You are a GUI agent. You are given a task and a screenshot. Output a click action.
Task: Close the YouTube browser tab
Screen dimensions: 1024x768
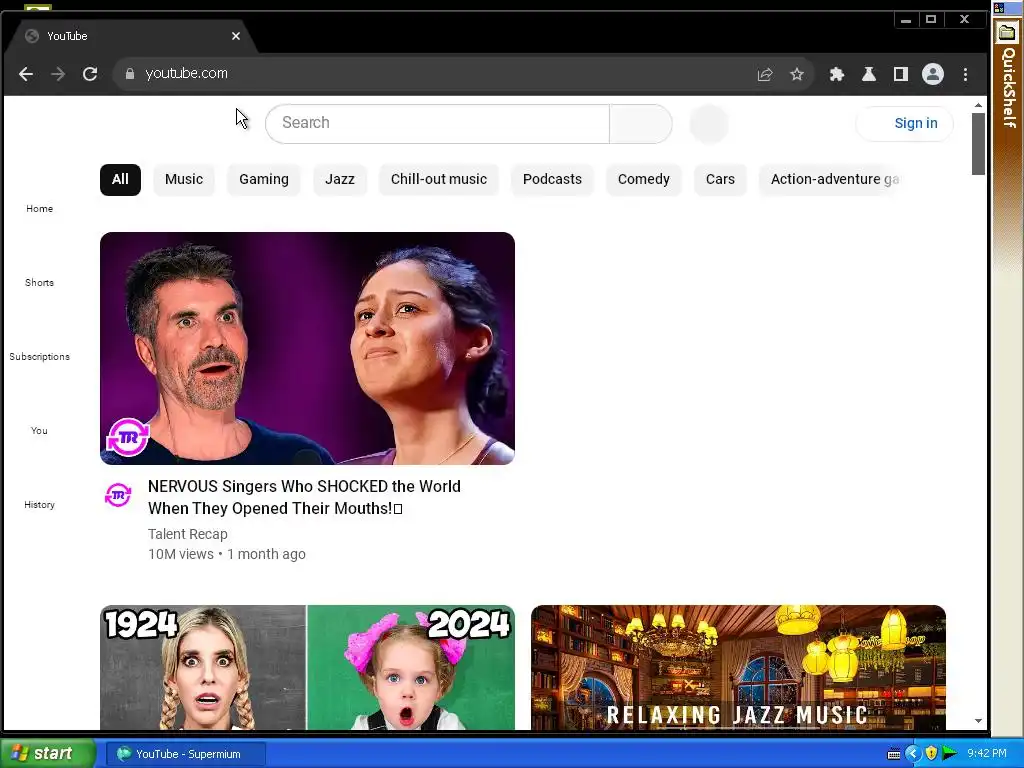[236, 36]
